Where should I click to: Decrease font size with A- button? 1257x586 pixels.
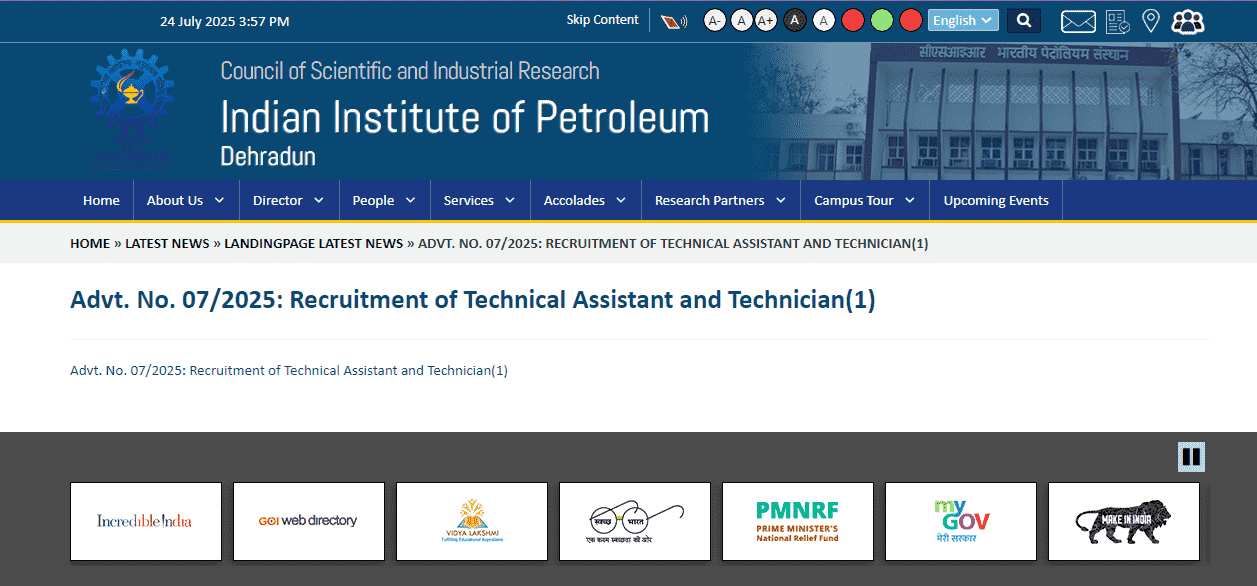(x=714, y=21)
